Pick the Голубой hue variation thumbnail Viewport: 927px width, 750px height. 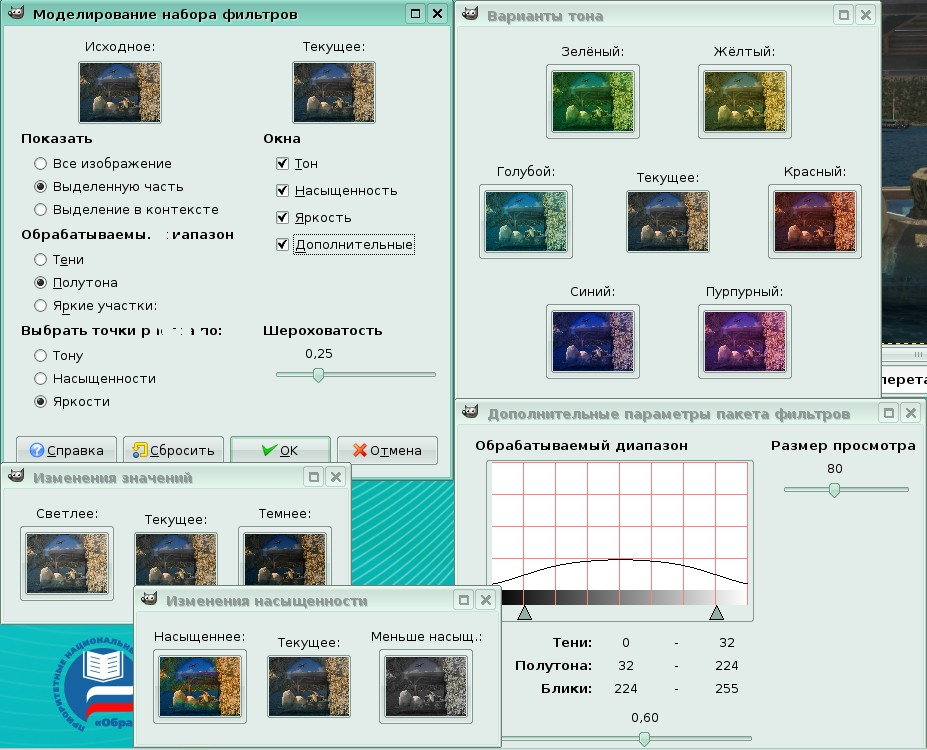click(526, 222)
